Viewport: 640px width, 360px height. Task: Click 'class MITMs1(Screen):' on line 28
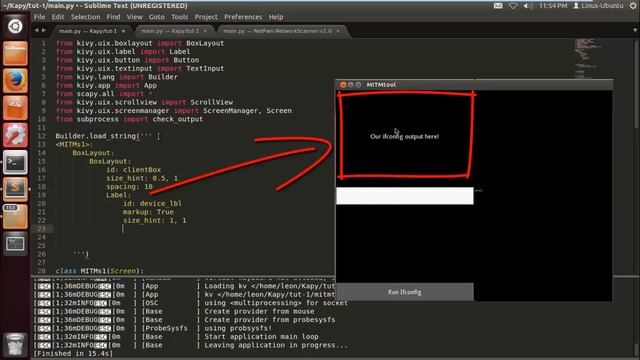coord(100,271)
